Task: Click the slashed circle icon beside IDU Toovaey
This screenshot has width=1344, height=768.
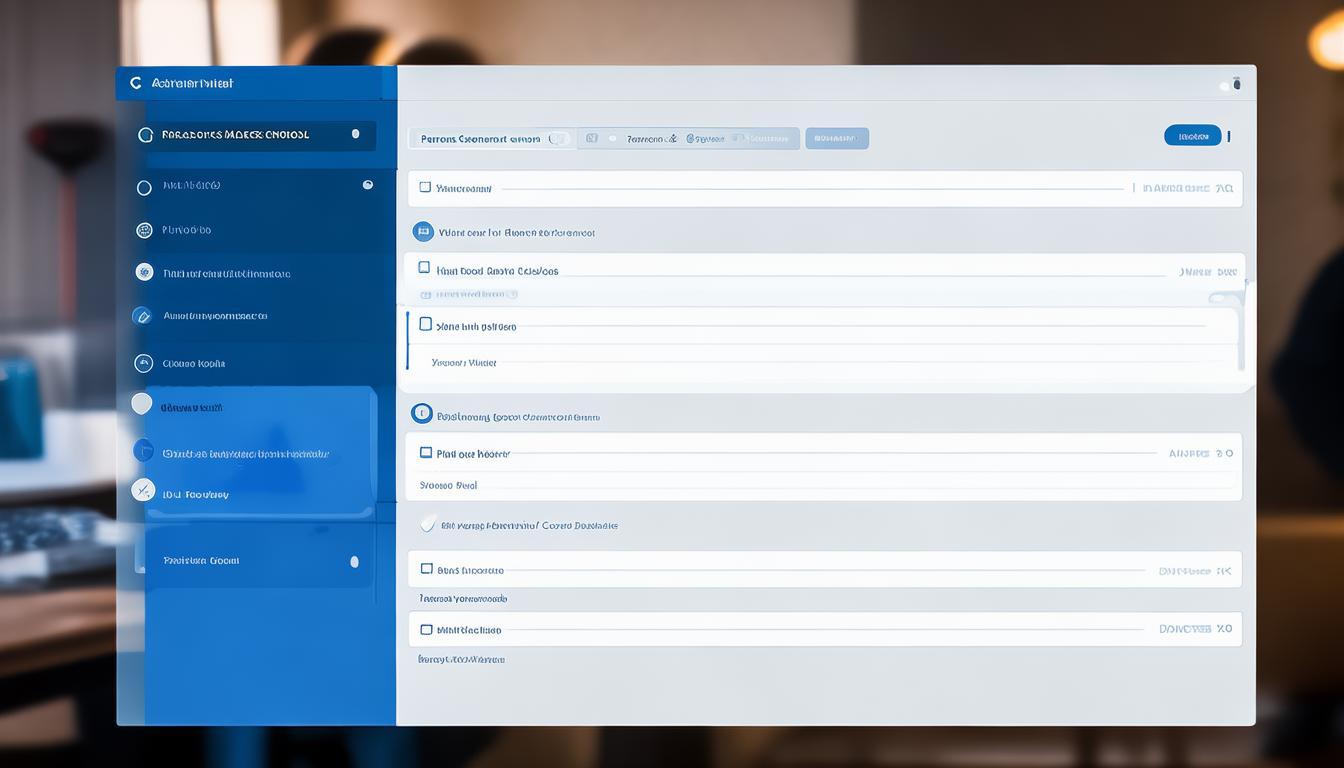Action: click(x=143, y=491)
